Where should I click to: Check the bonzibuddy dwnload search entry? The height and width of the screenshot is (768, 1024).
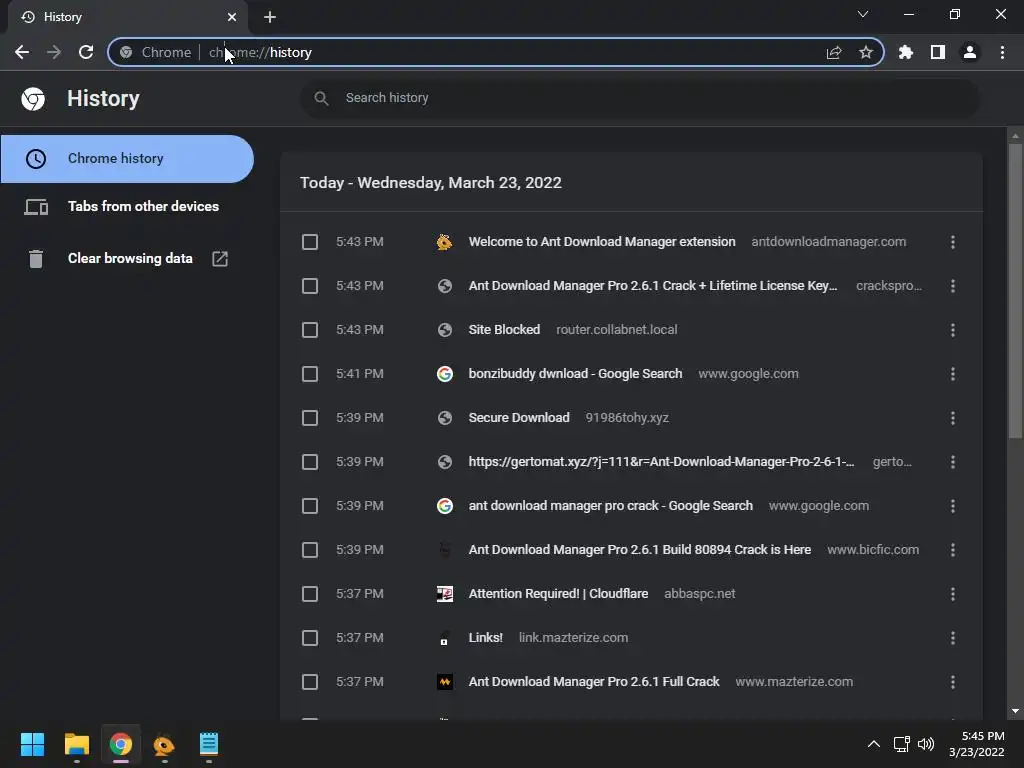(x=310, y=374)
